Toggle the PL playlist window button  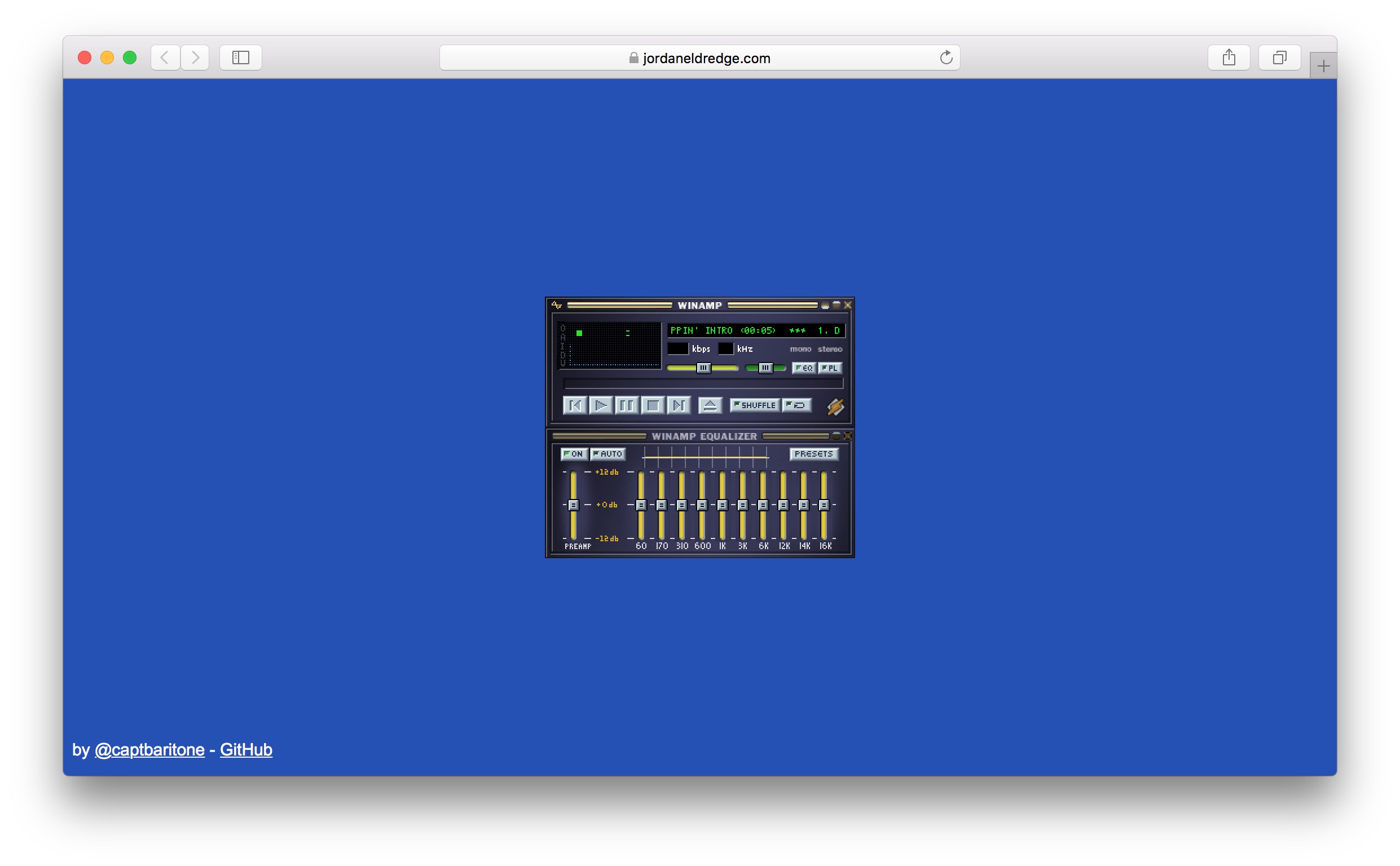tap(830, 368)
